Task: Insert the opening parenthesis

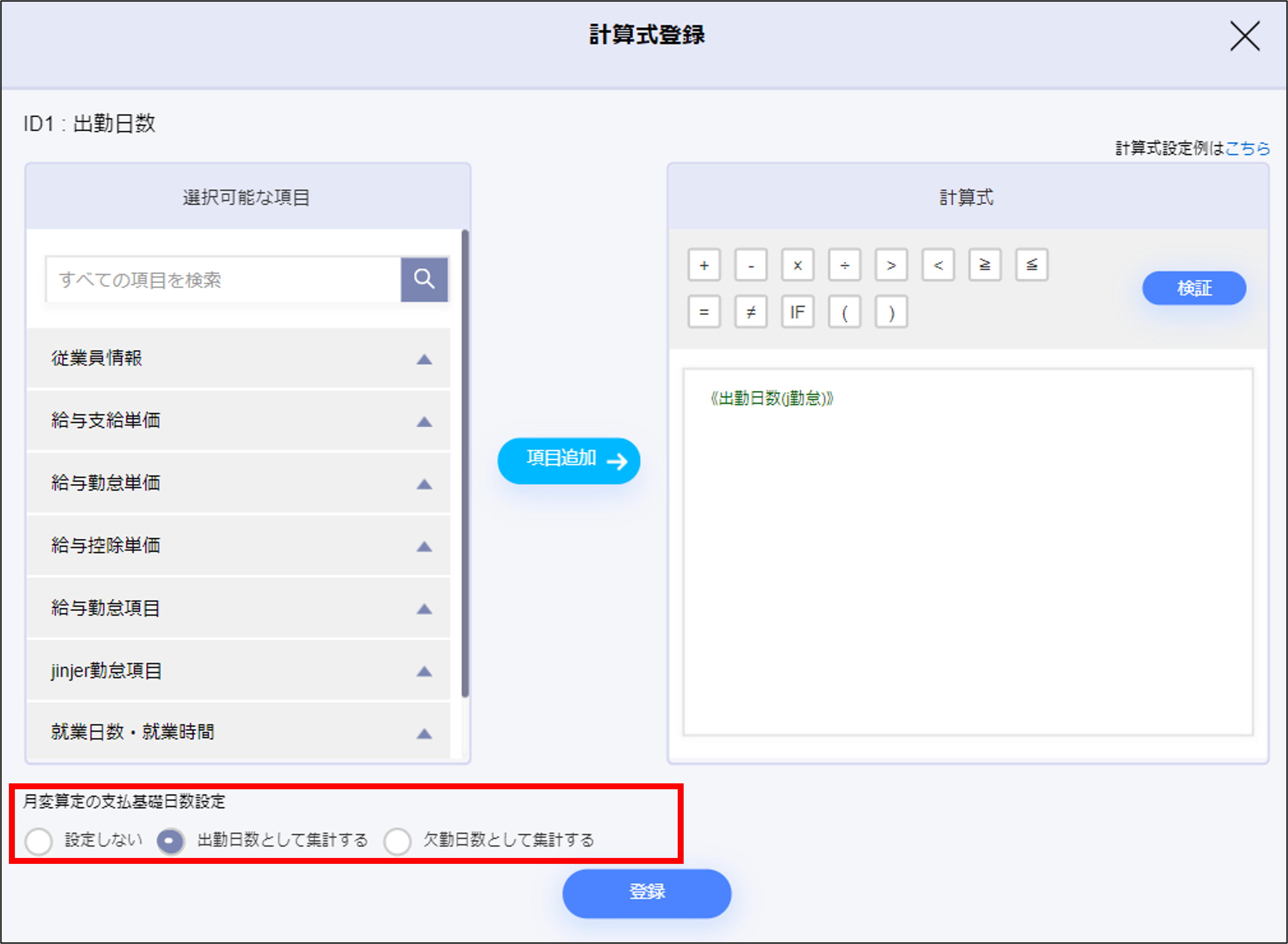Action: click(x=844, y=312)
